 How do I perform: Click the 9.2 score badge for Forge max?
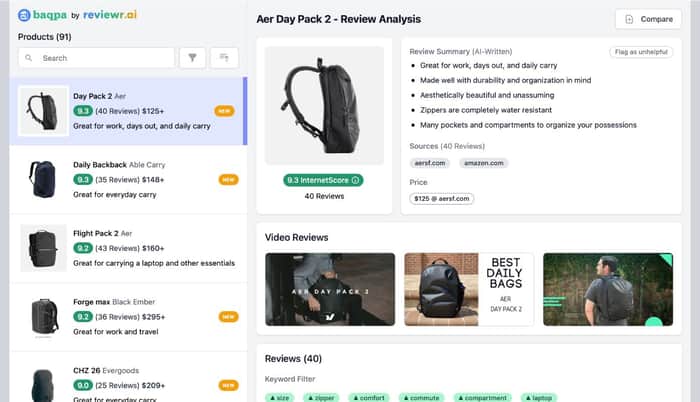83,317
